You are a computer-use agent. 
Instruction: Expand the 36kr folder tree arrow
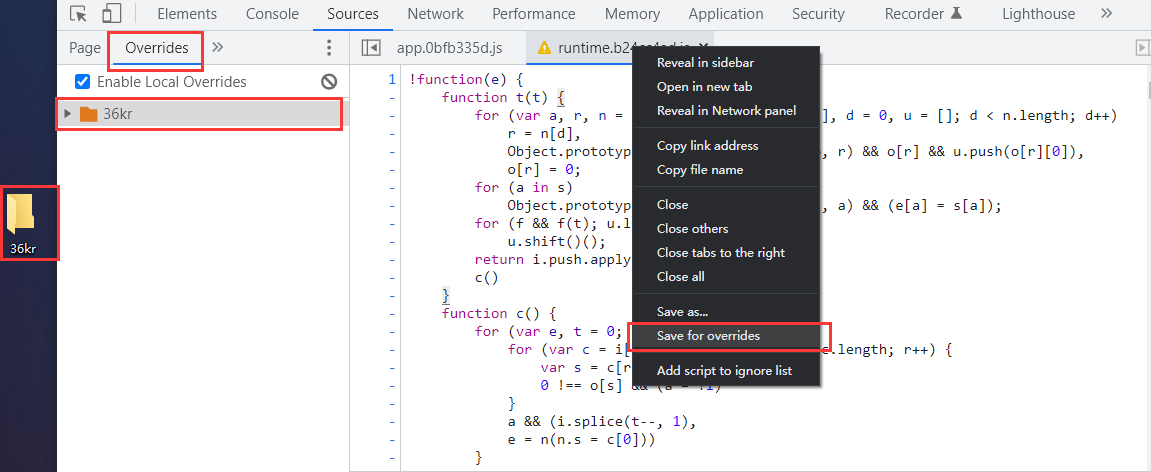tap(67, 114)
